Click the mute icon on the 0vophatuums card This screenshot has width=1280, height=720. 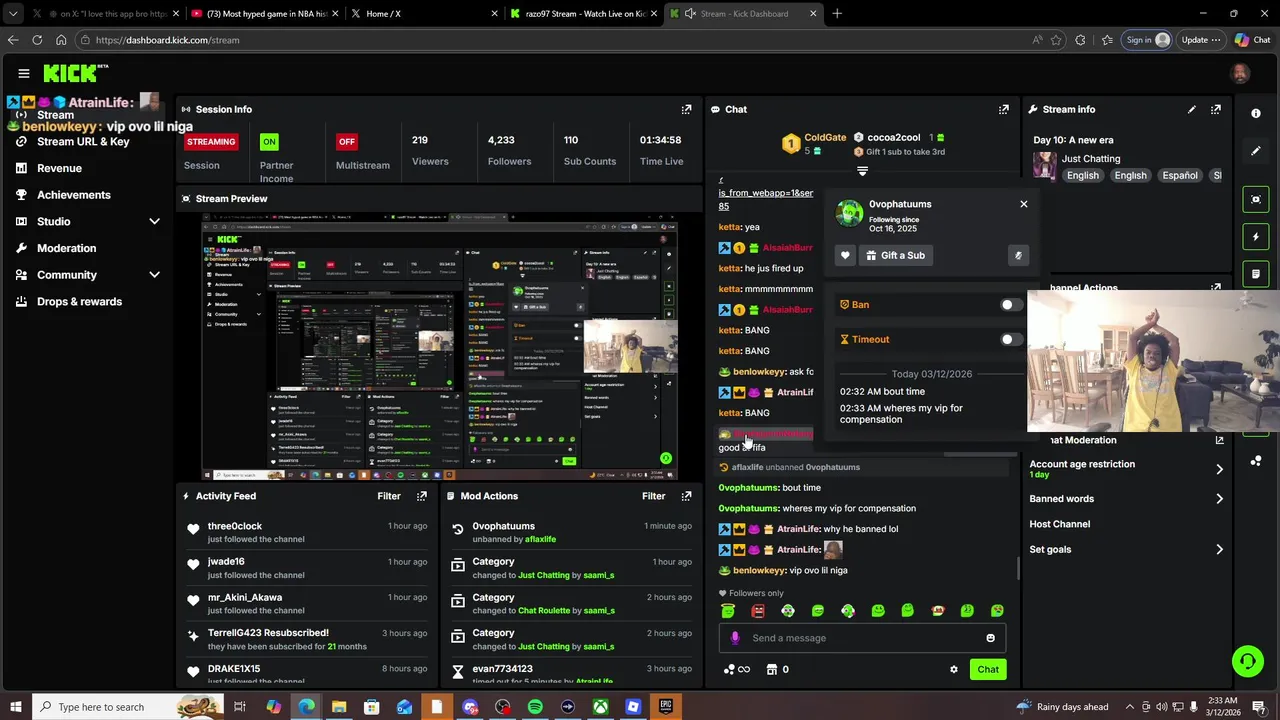pyautogui.click(x=1018, y=255)
